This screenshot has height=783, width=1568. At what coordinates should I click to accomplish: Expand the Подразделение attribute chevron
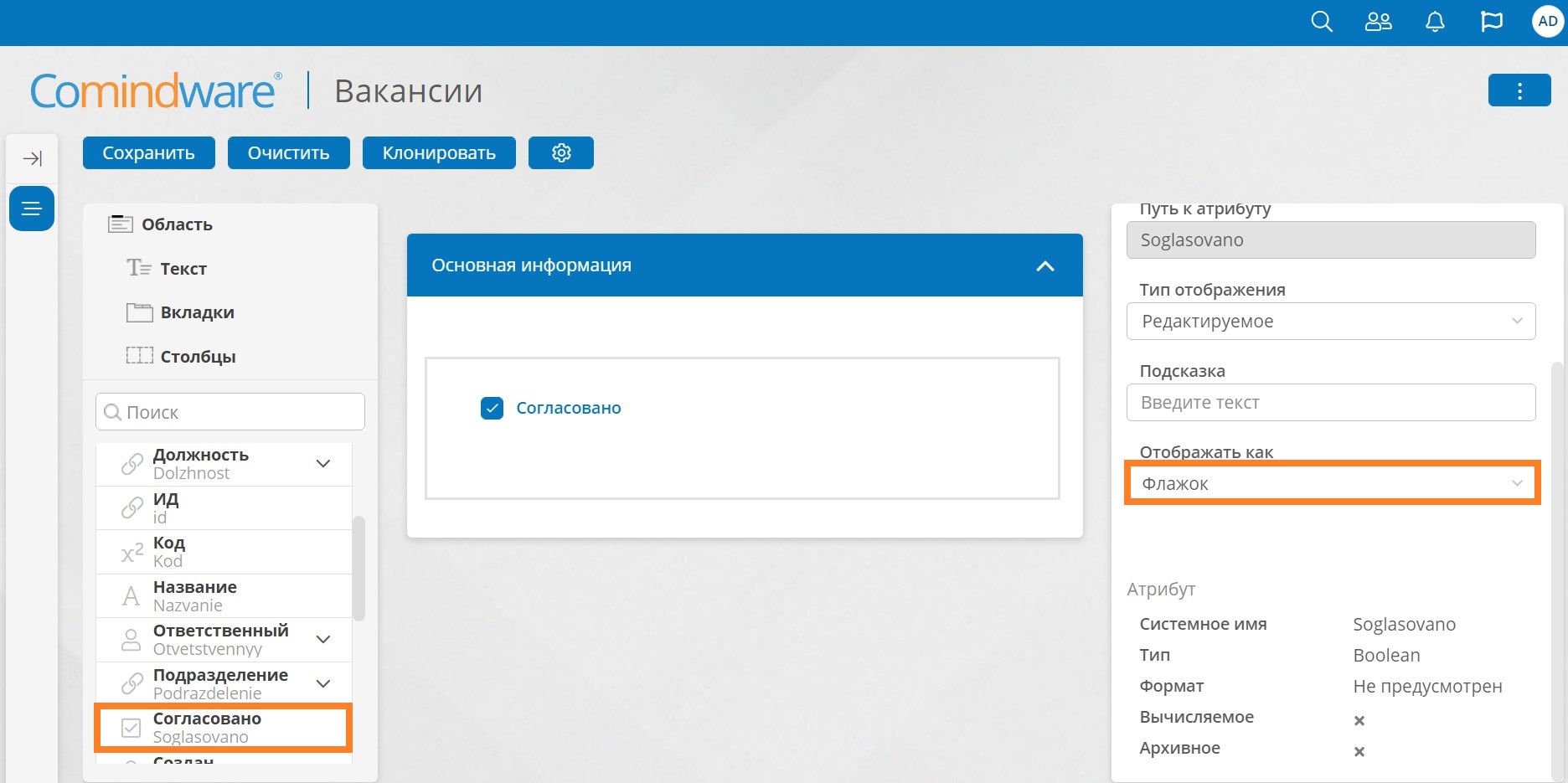tap(323, 683)
